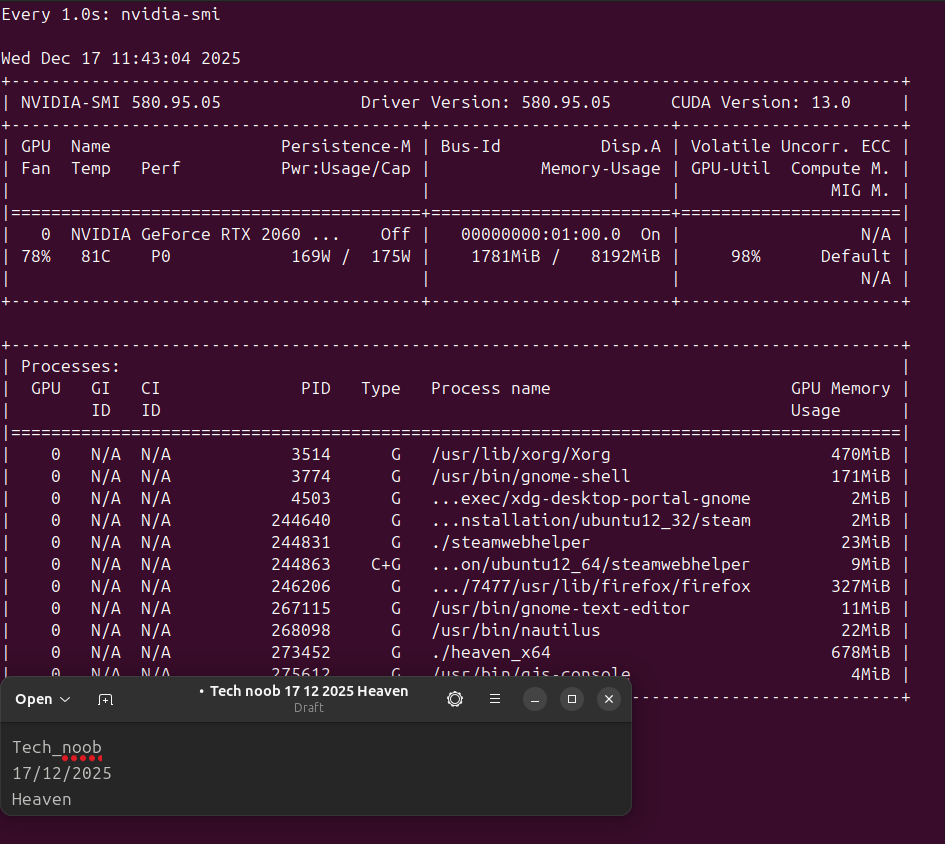Minimize the Text Editor window
The height and width of the screenshot is (844, 945).
coord(535,699)
